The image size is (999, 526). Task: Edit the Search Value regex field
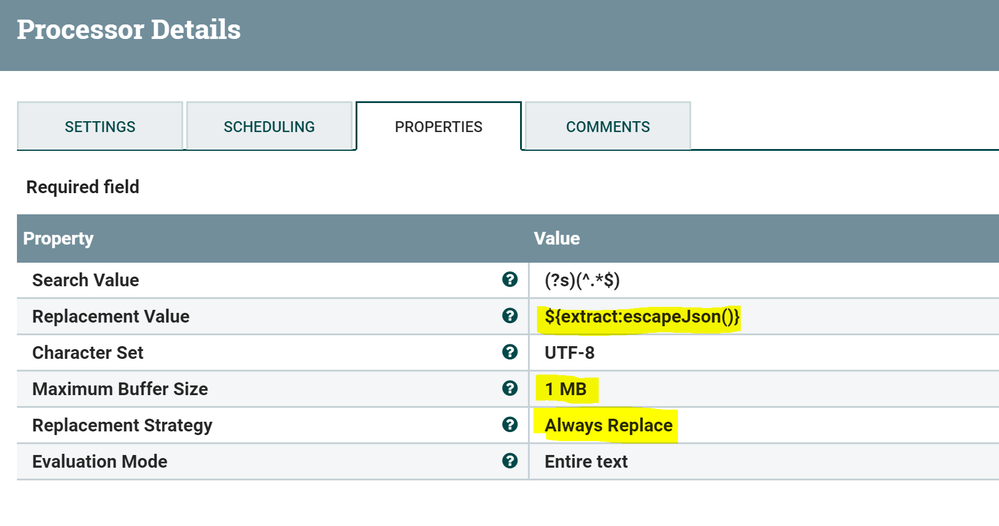pyautogui.click(x=582, y=280)
